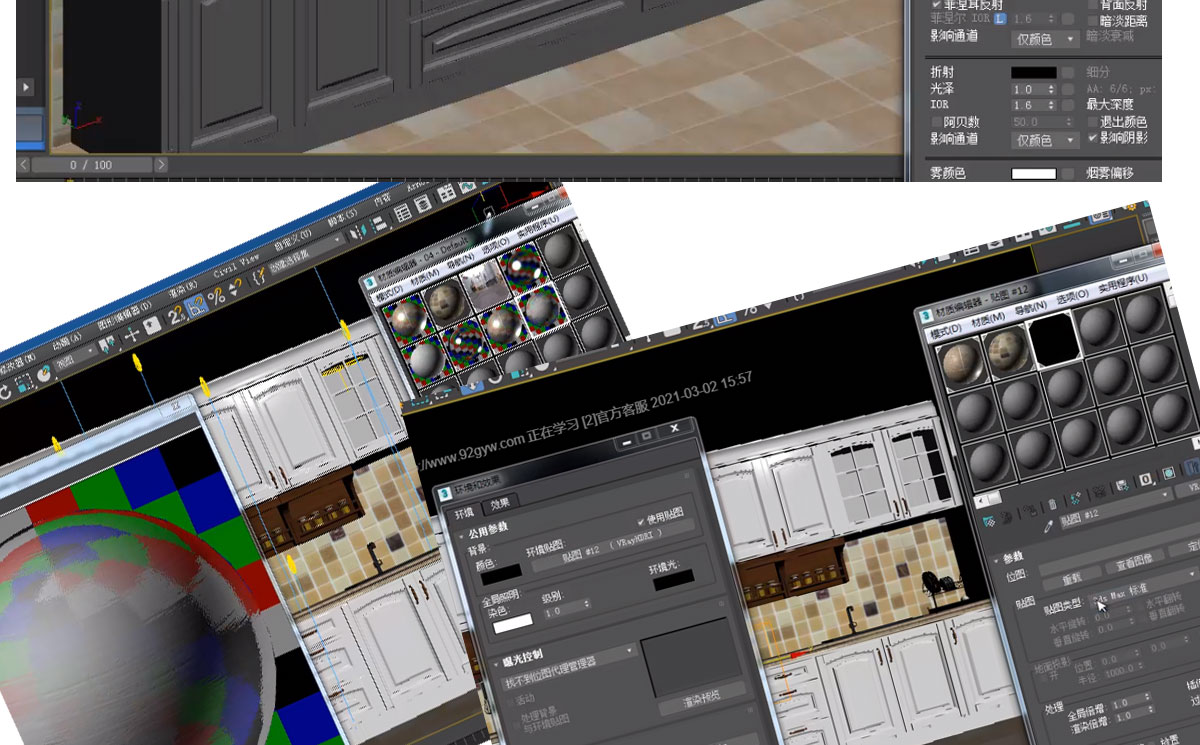Image resolution: width=1200 pixels, height=745 pixels.
Task: Click the map slot button beside IOR value
Action: pyautogui.click(x=1068, y=105)
